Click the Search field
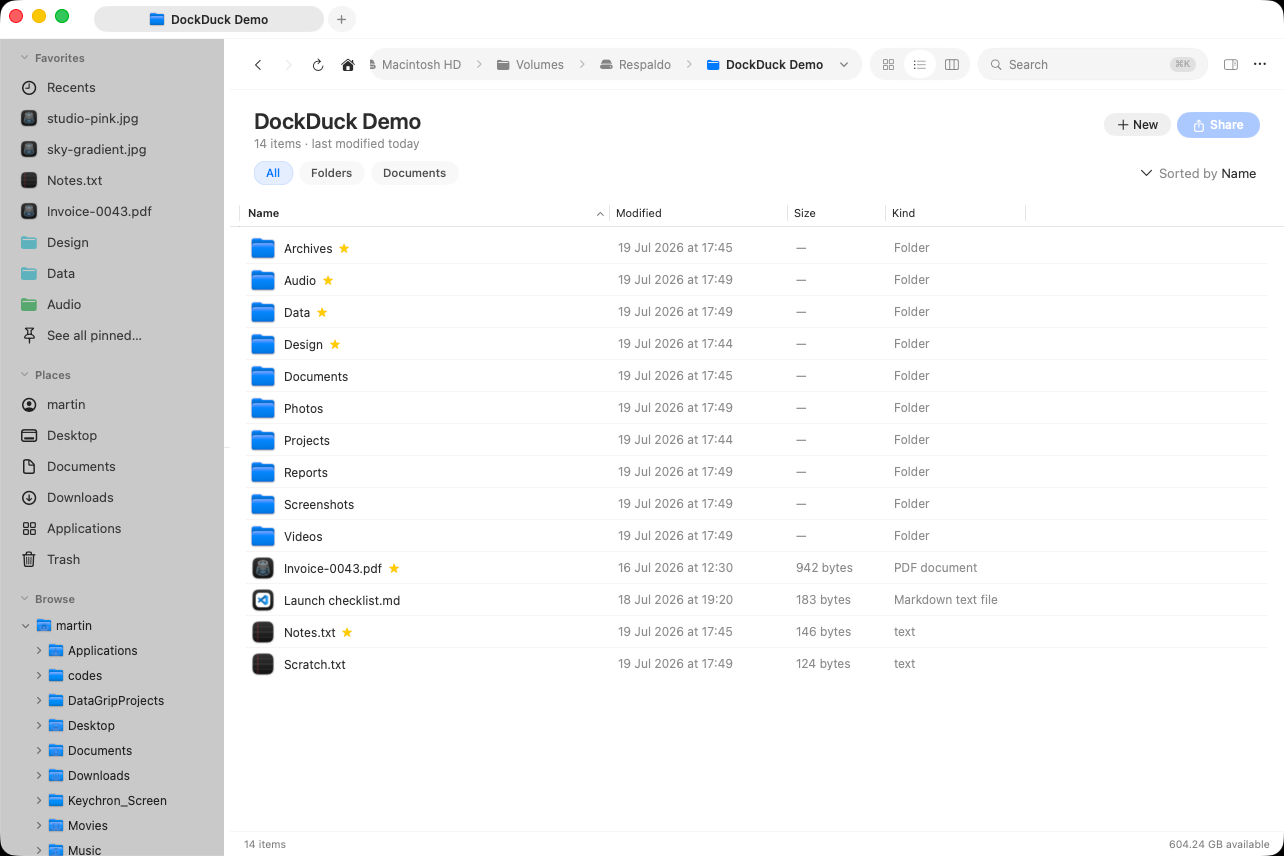 (x=1092, y=65)
